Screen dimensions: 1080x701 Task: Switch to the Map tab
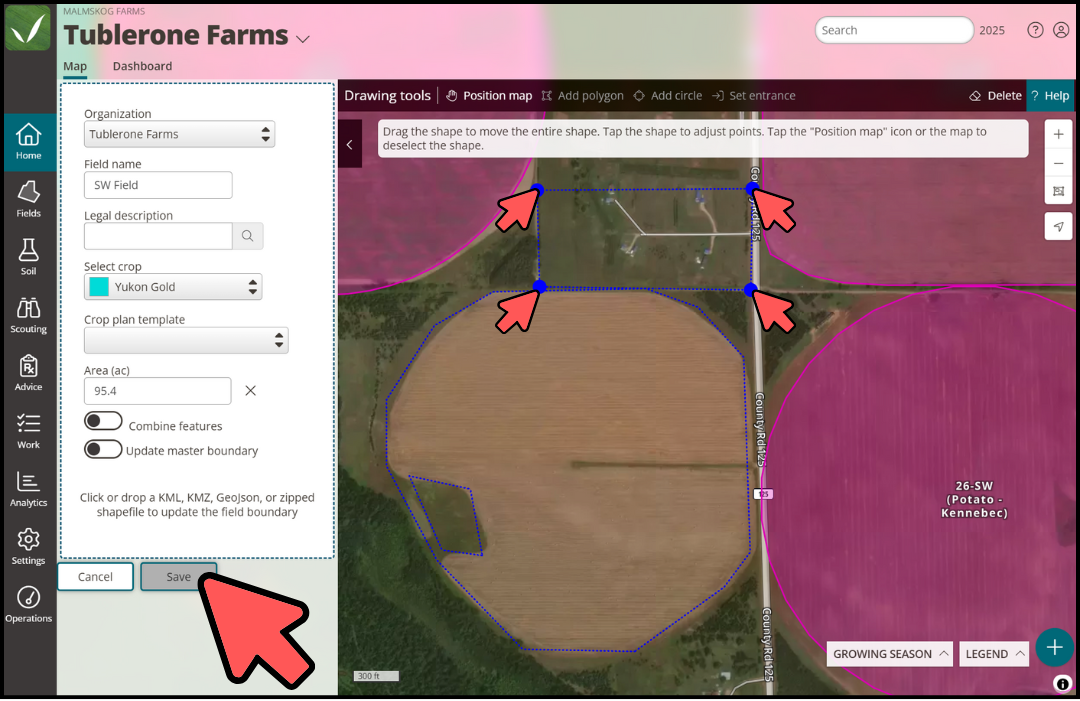point(75,66)
